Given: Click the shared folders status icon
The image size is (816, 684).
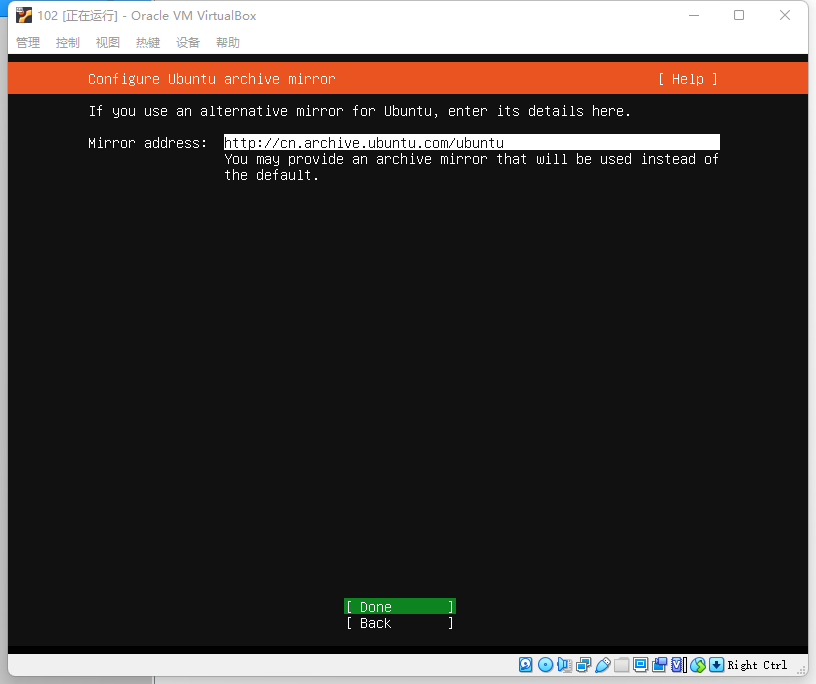Looking at the screenshot, I should click(x=621, y=665).
